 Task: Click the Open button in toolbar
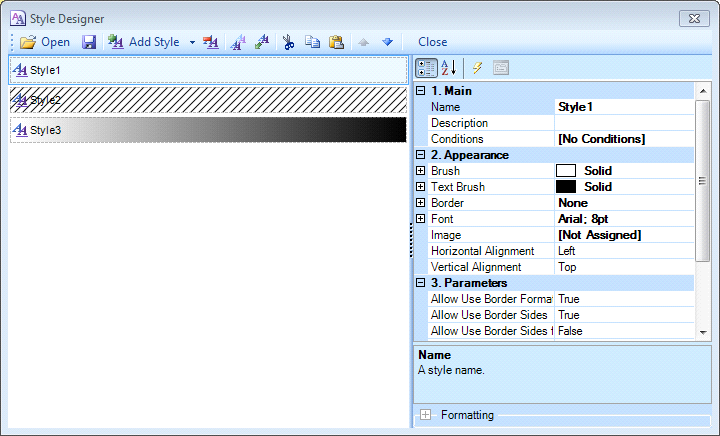point(45,42)
